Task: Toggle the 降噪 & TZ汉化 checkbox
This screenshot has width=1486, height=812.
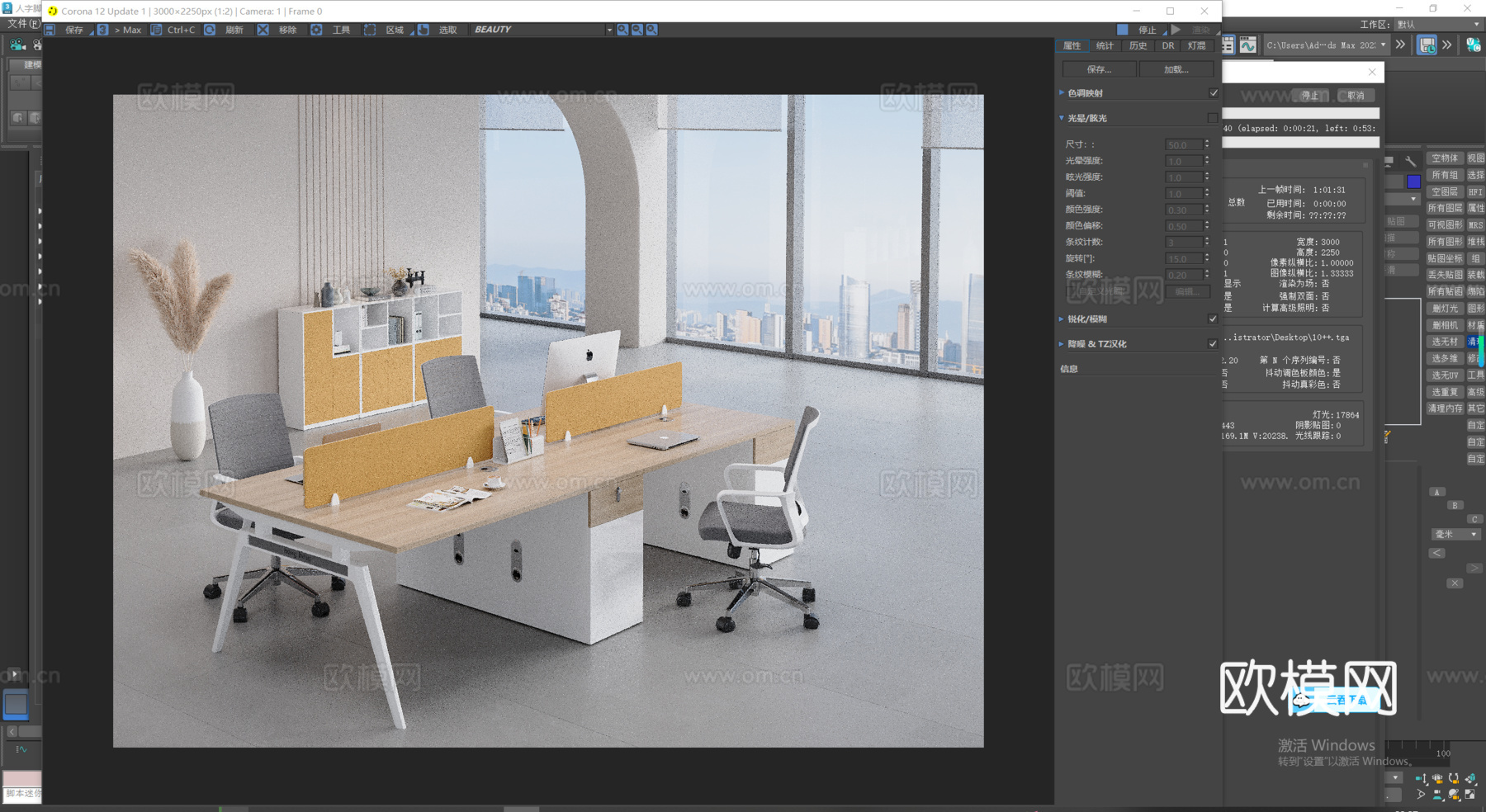Action: click(x=1213, y=343)
